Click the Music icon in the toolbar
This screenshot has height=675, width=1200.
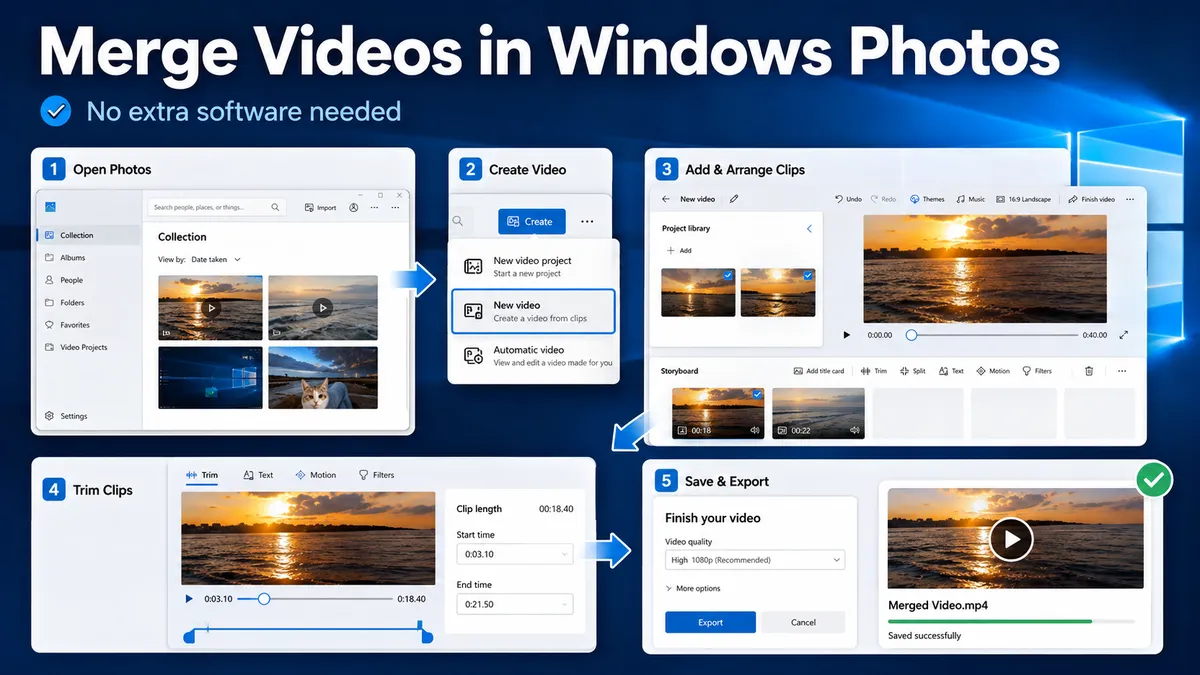960,199
